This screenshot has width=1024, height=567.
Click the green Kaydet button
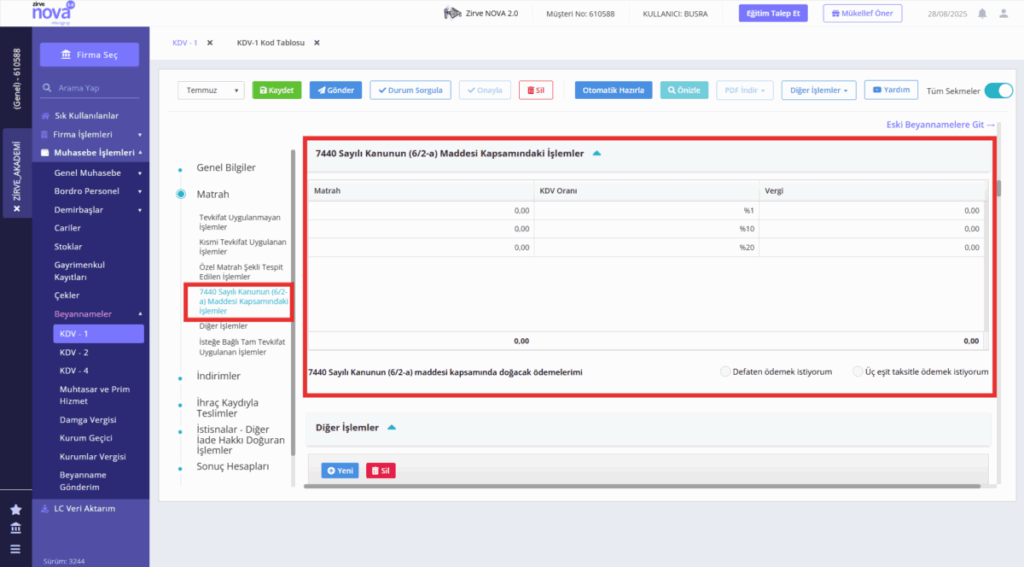point(276,90)
